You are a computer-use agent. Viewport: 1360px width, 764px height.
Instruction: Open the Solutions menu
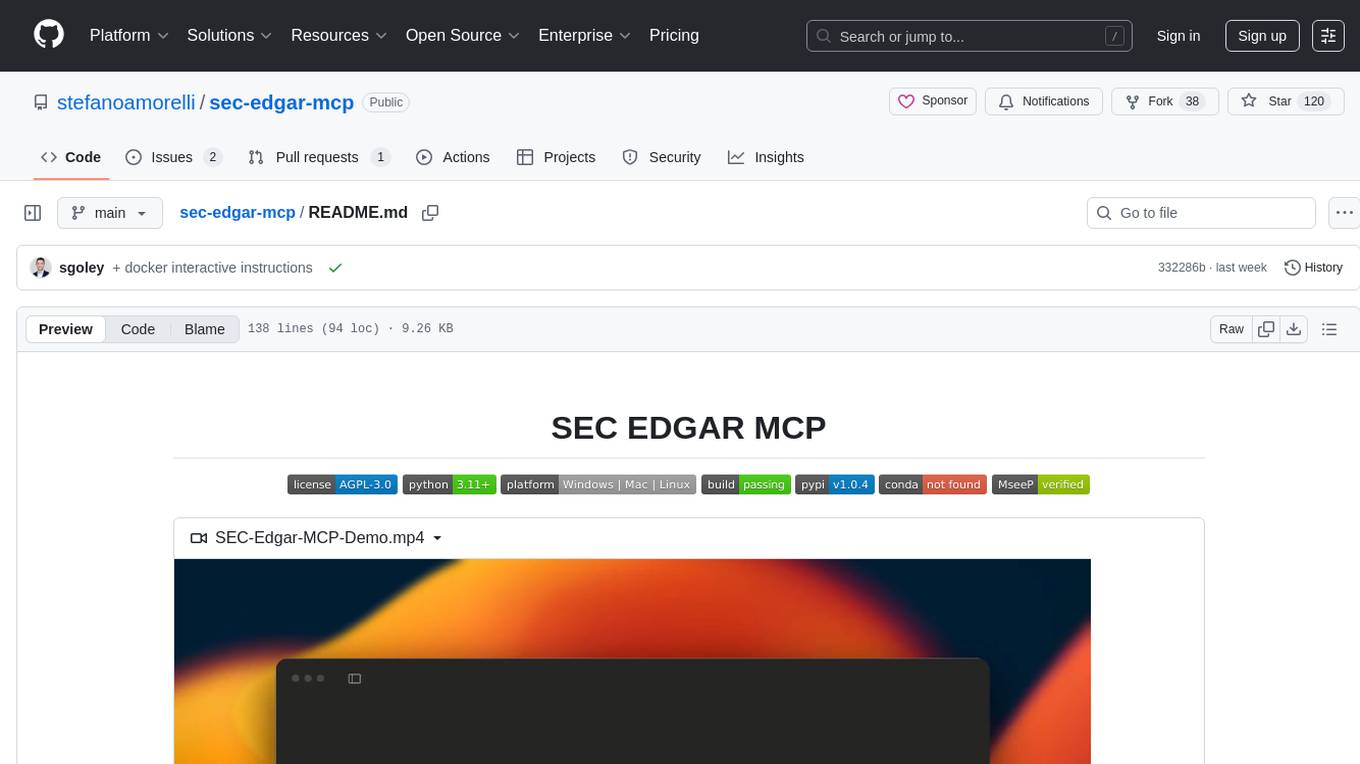coord(230,35)
